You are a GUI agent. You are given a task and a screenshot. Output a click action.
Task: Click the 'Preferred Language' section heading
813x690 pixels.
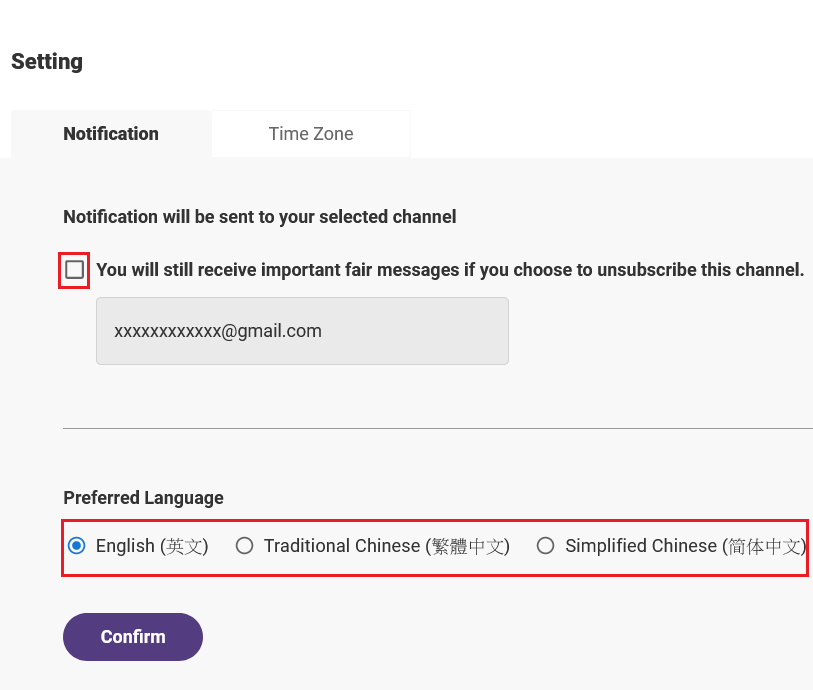click(144, 498)
